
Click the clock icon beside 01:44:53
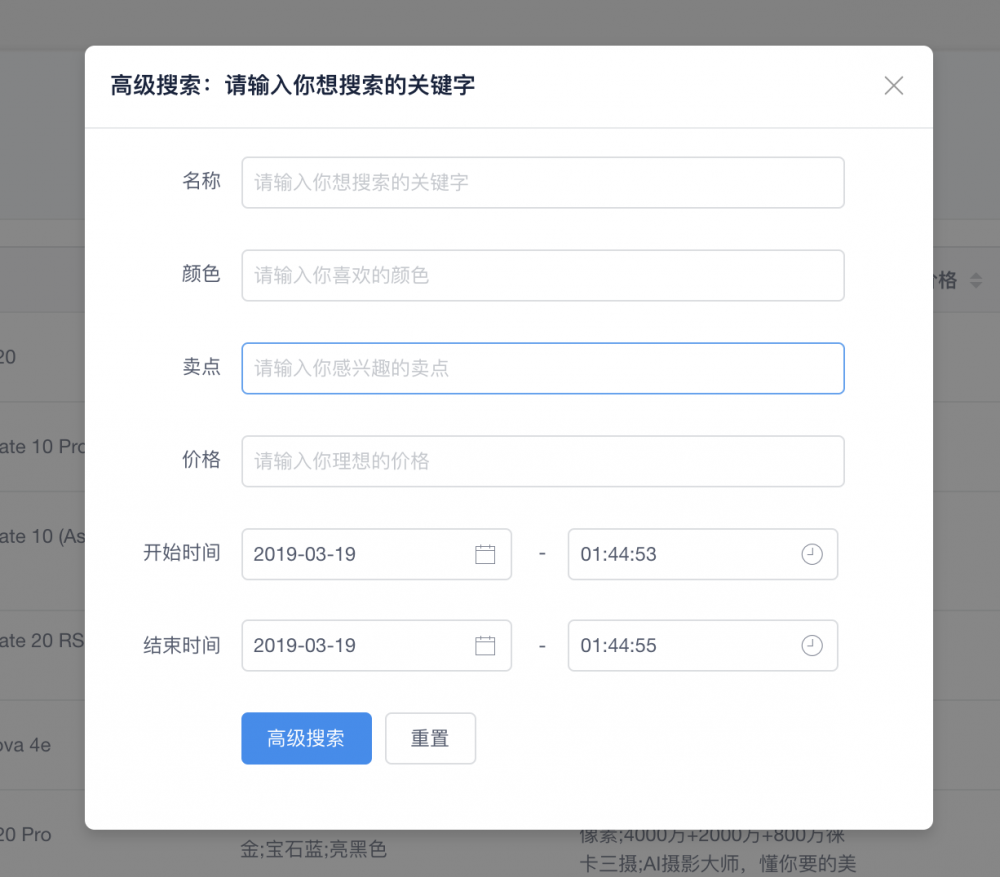pos(812,554)
